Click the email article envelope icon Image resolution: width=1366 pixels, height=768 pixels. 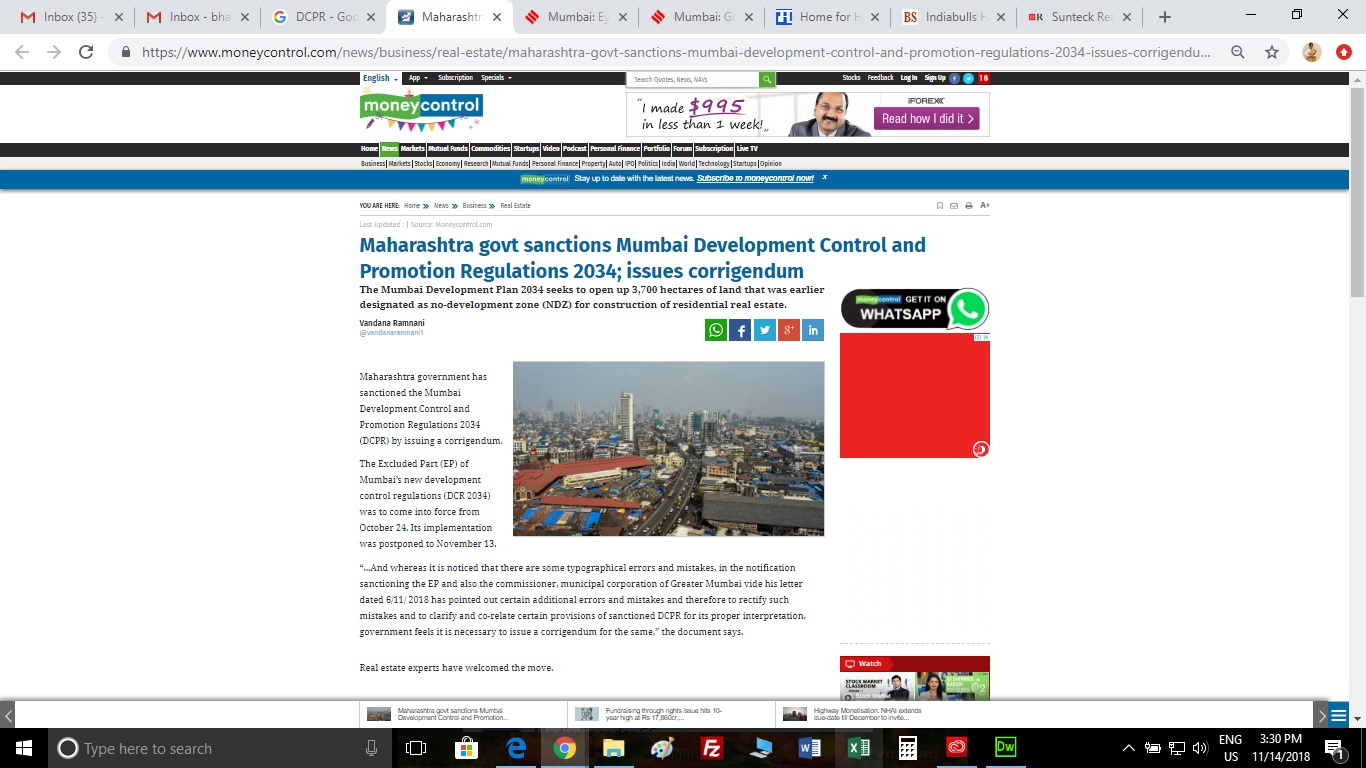click(x=954, y=205)
